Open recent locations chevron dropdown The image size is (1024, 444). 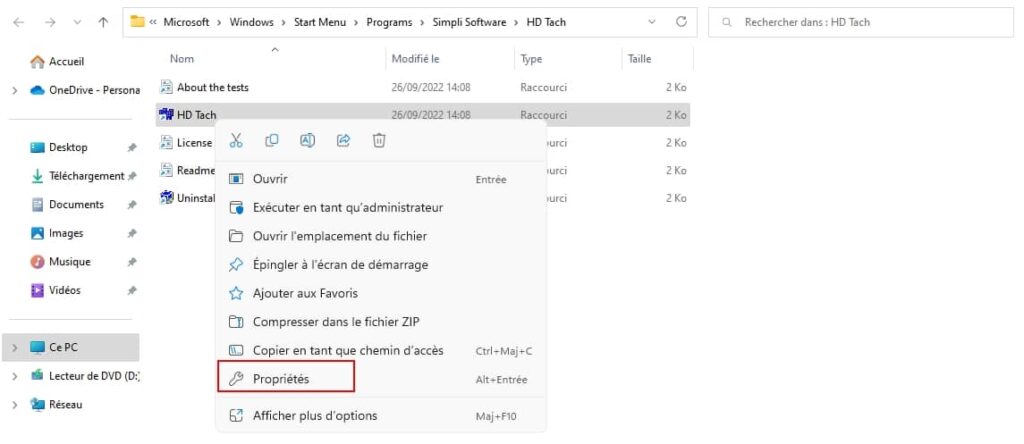tap(78, 22)
